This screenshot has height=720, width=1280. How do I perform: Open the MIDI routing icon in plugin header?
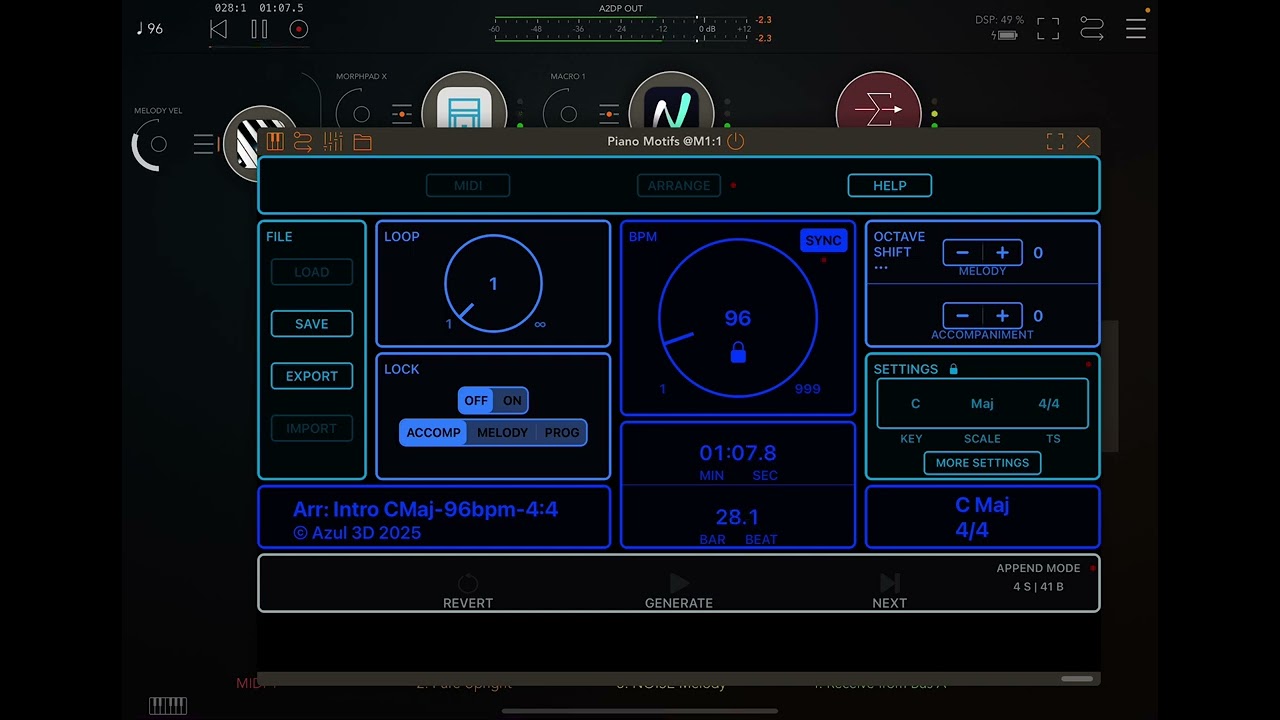(303, 142)
